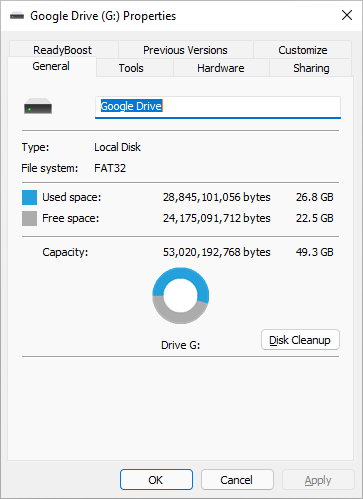Open the Hardware tab
The width and height of the screenshot is (363, 499).
click(221, 68)
